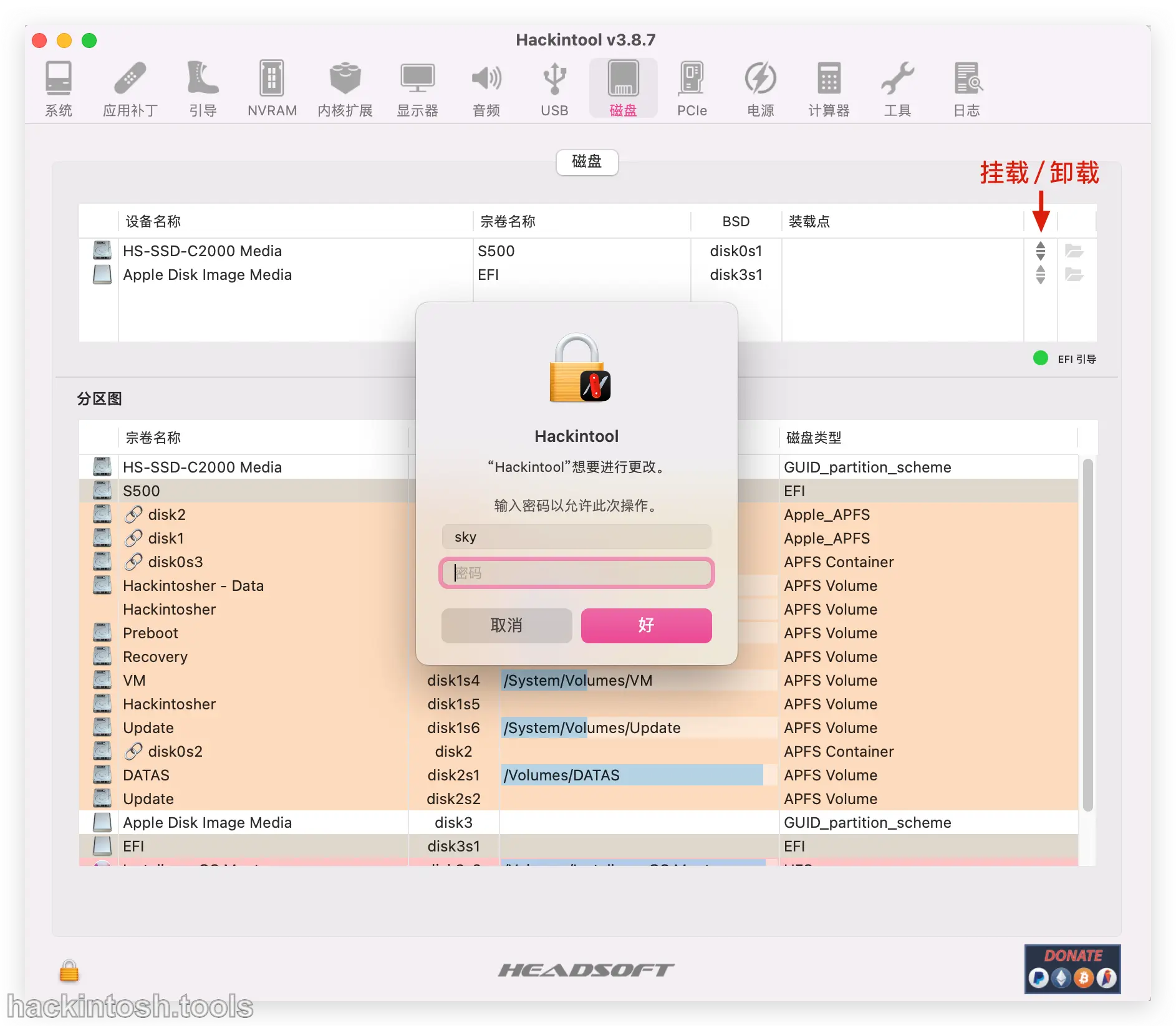Open the 工具 tools section

point(897,89)
